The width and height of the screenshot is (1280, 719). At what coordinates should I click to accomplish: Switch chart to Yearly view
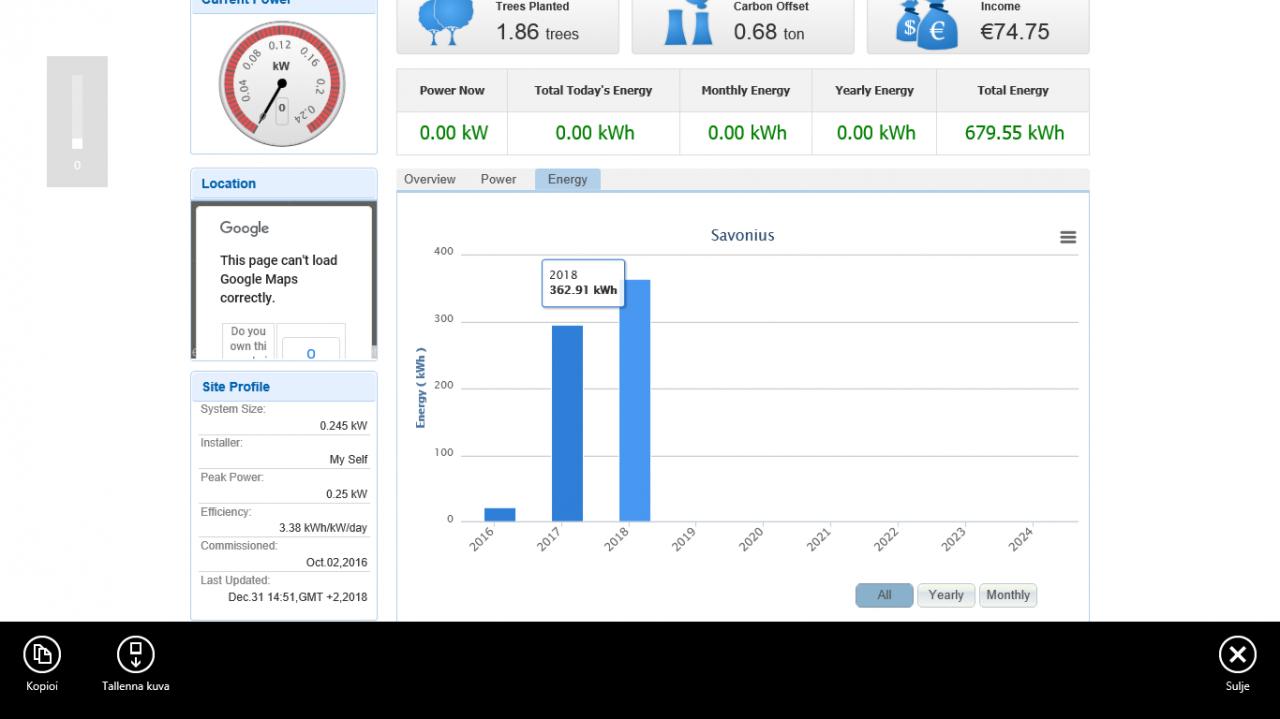point(946,595)
